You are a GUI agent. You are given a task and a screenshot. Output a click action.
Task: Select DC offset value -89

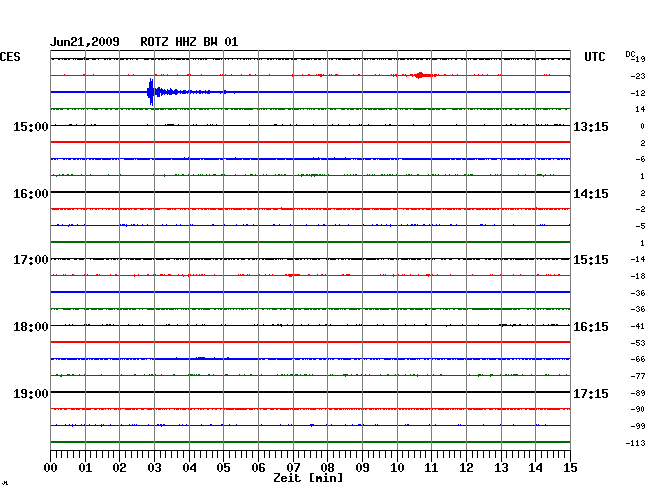638,393
